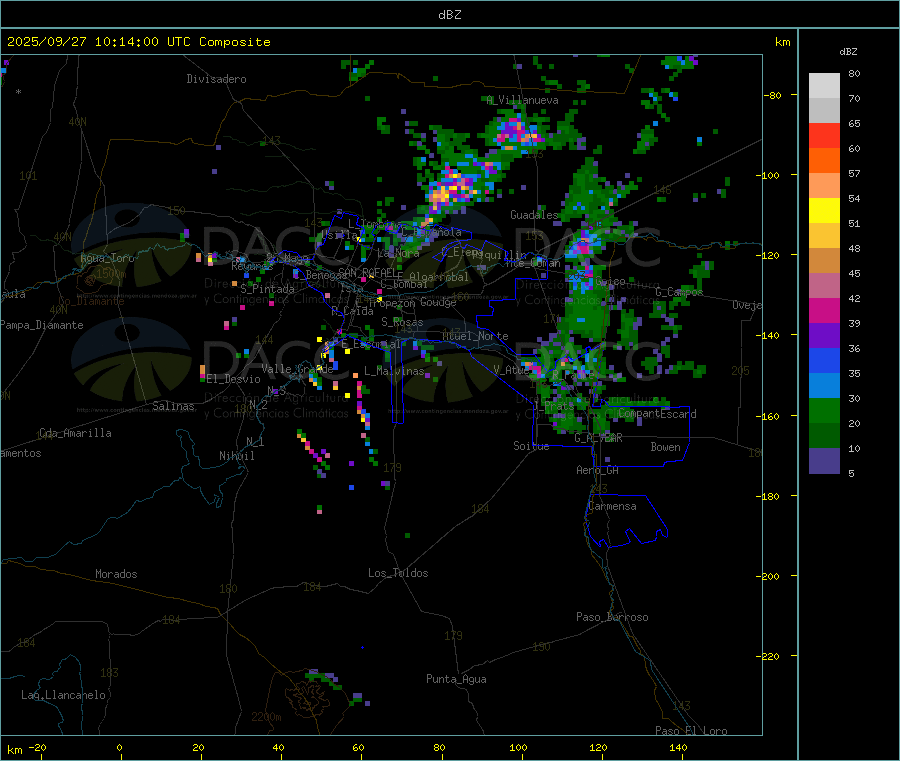Select the Punta_Agua label

pyautogui.click(x=456, y=679)
